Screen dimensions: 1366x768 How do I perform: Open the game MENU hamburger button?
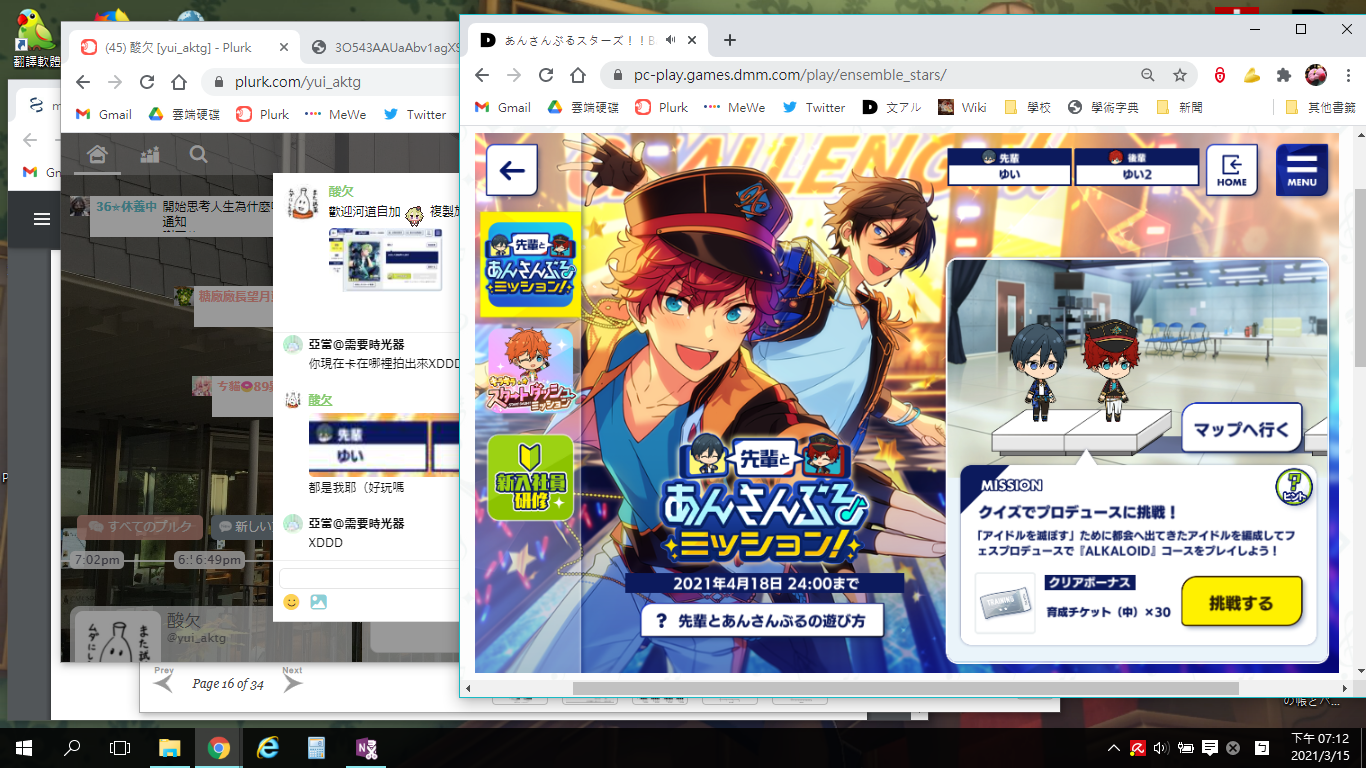[1302, 170]
